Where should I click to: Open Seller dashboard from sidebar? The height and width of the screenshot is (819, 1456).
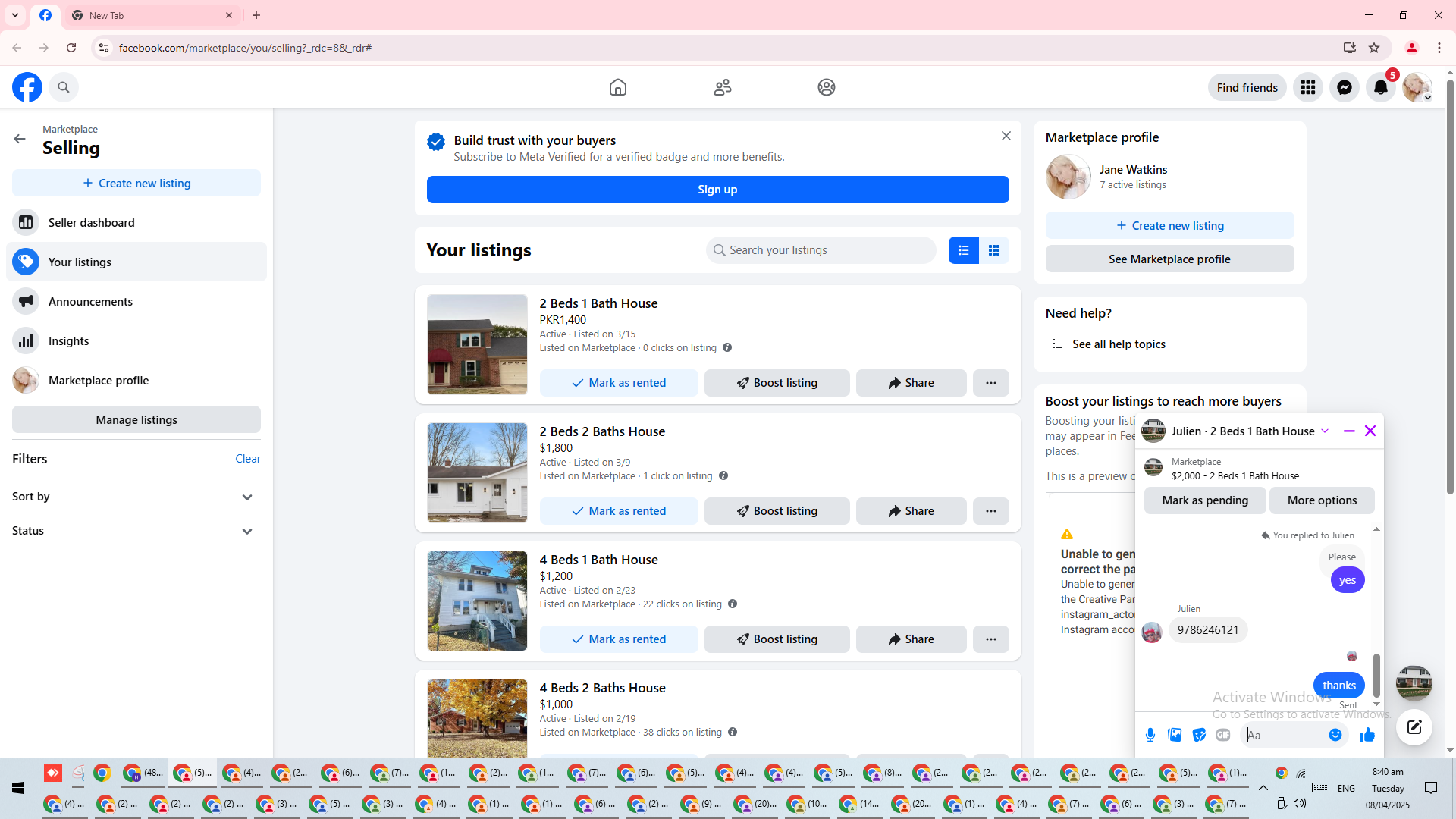91,223
